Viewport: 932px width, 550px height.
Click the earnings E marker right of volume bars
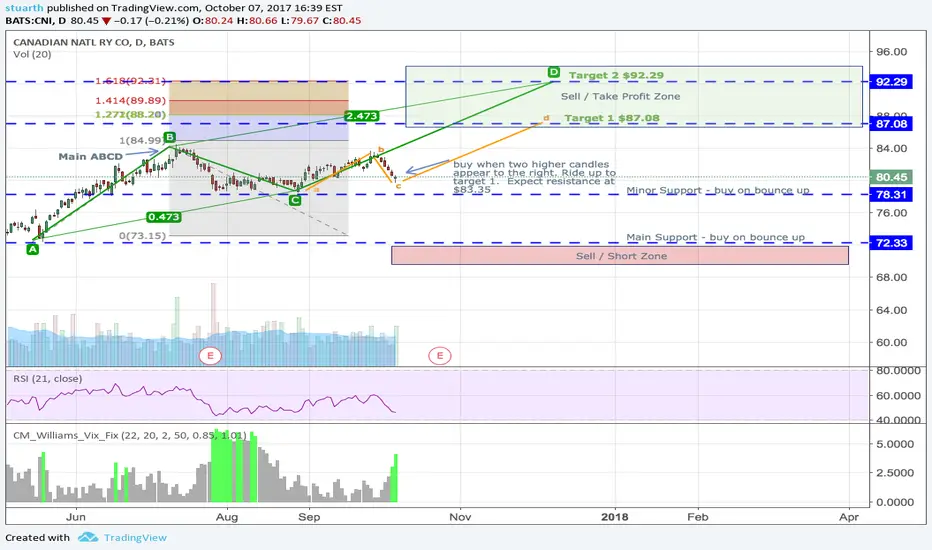tap(440, 356)
